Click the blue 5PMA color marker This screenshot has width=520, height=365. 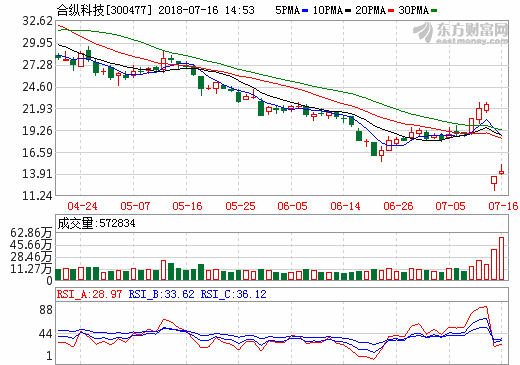pyautogui.click(x=305, y=11)
